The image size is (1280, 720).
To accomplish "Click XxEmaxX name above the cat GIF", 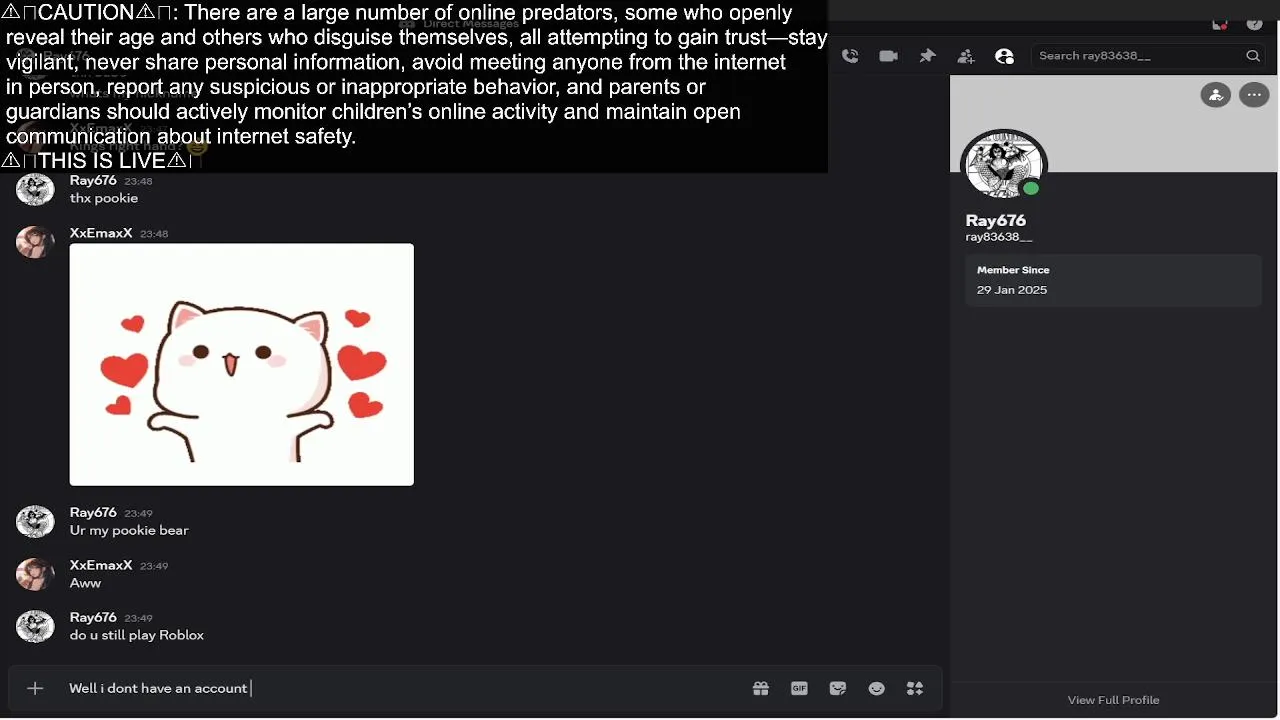I will pos(101,233).
